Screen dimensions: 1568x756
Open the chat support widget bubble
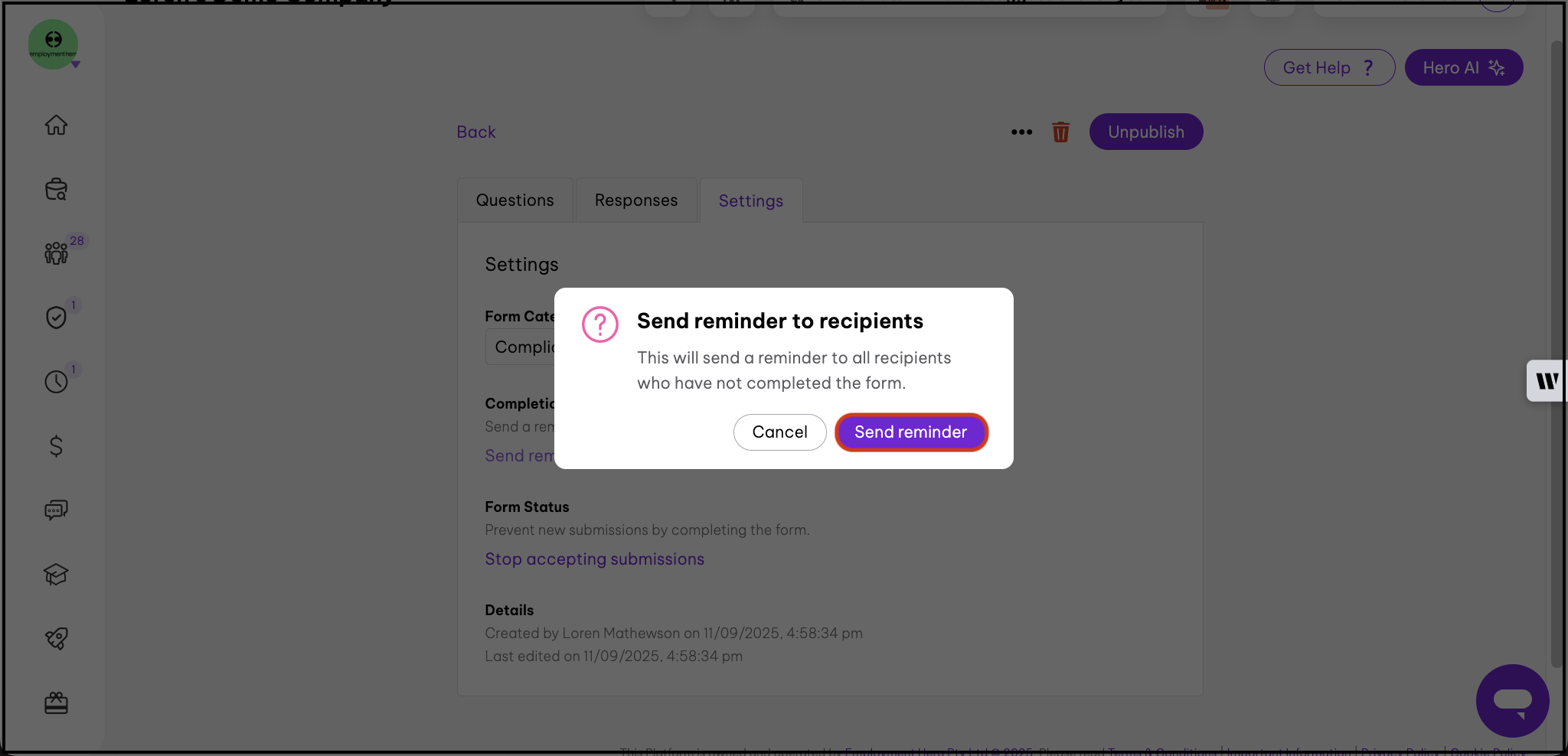(1512, 700)
